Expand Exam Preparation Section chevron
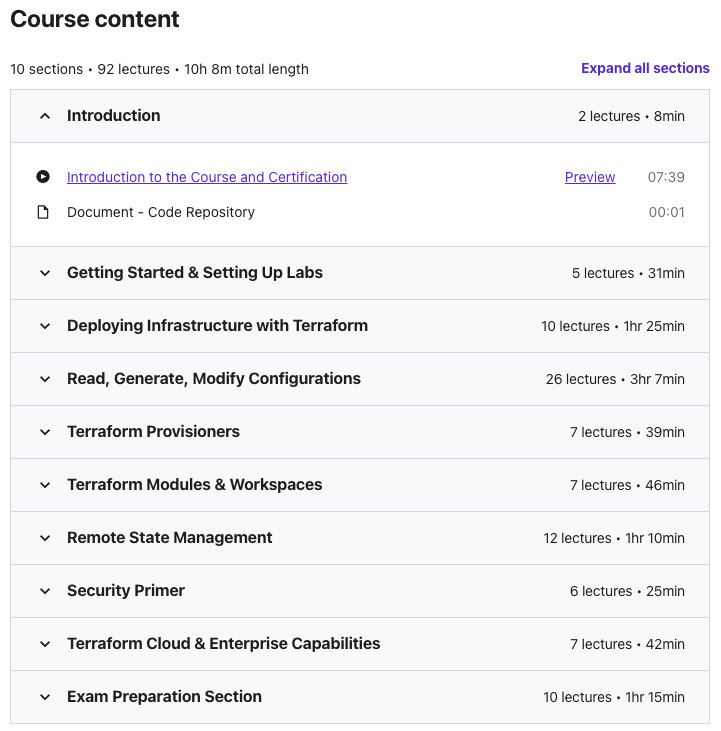The width and height of the screenshot is (721, 731). coord(45,697)
